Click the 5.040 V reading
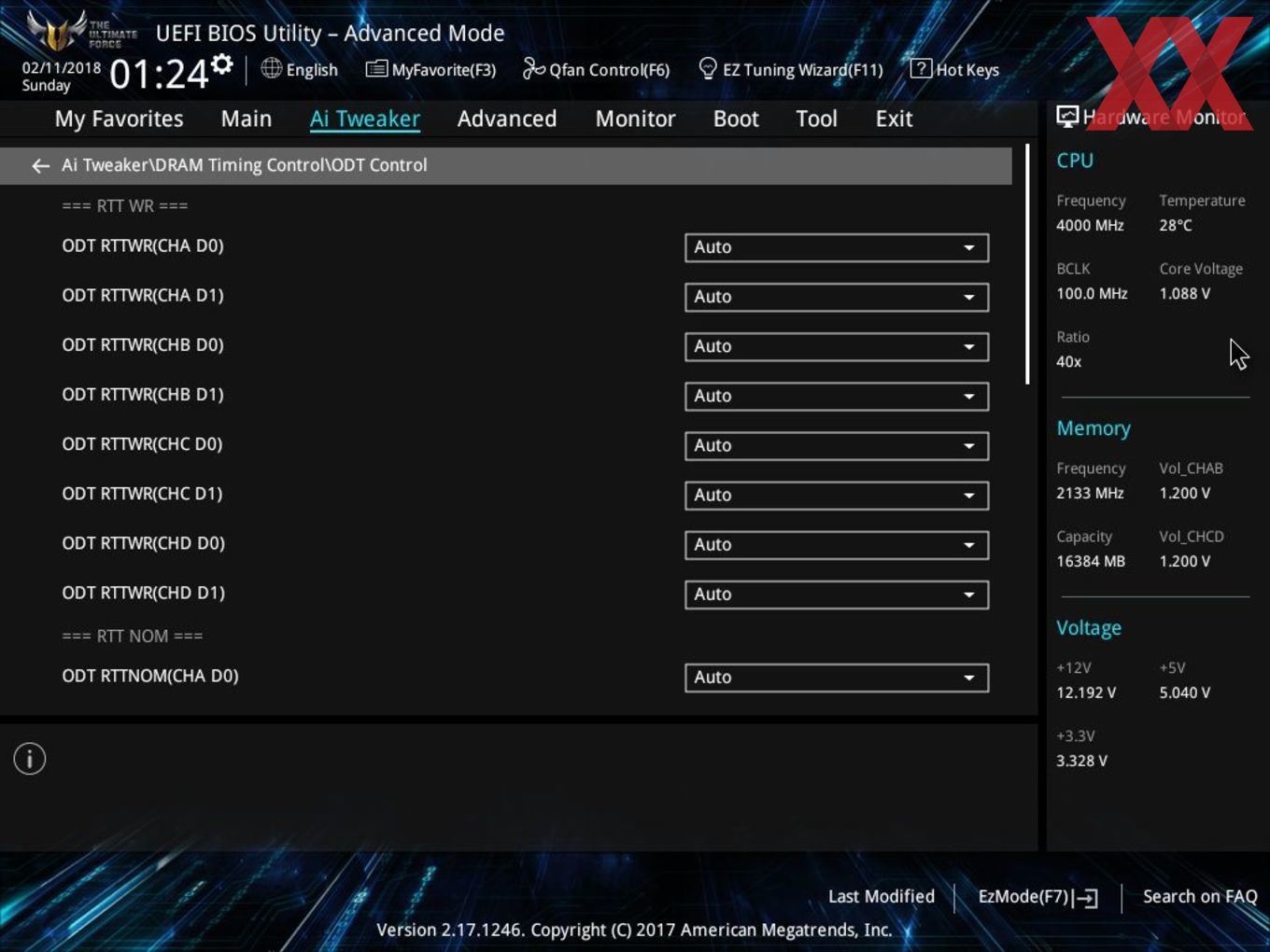The height and width of the screenshot is (952, 1270). click(1185, 693)
